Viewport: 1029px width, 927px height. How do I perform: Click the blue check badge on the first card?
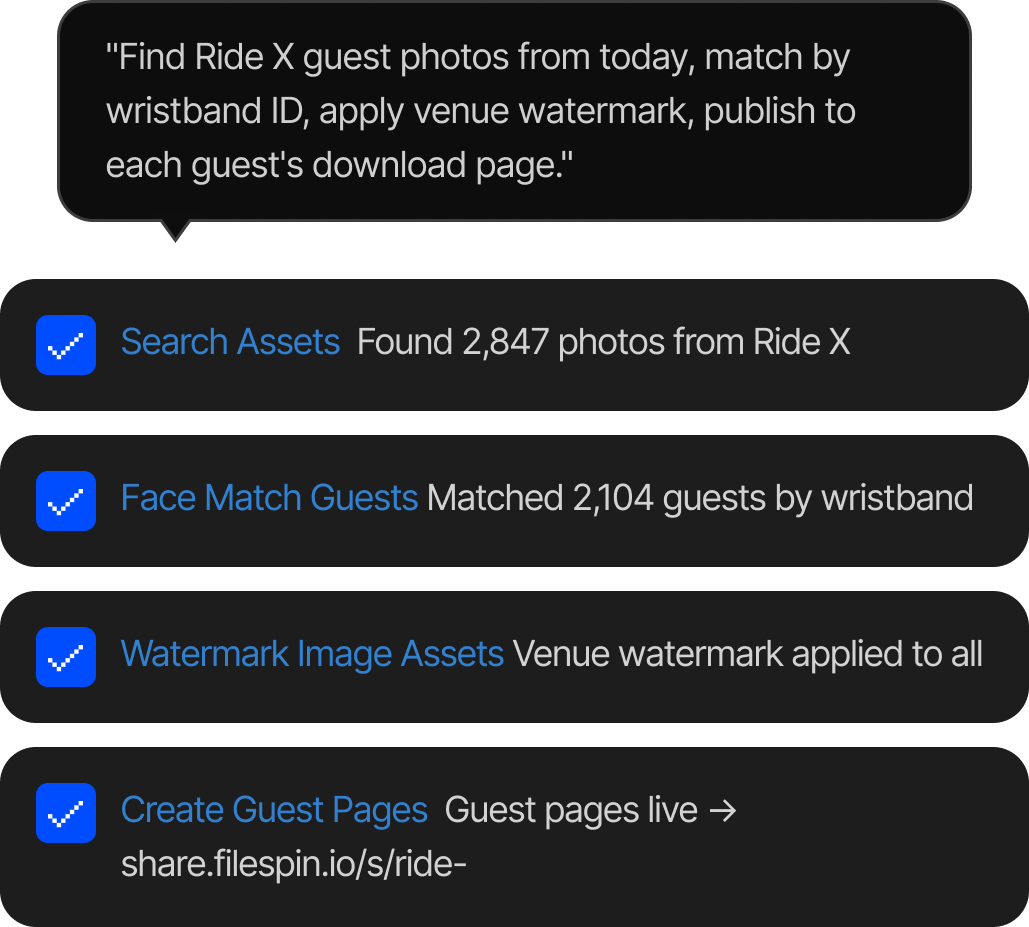point(65,344)
